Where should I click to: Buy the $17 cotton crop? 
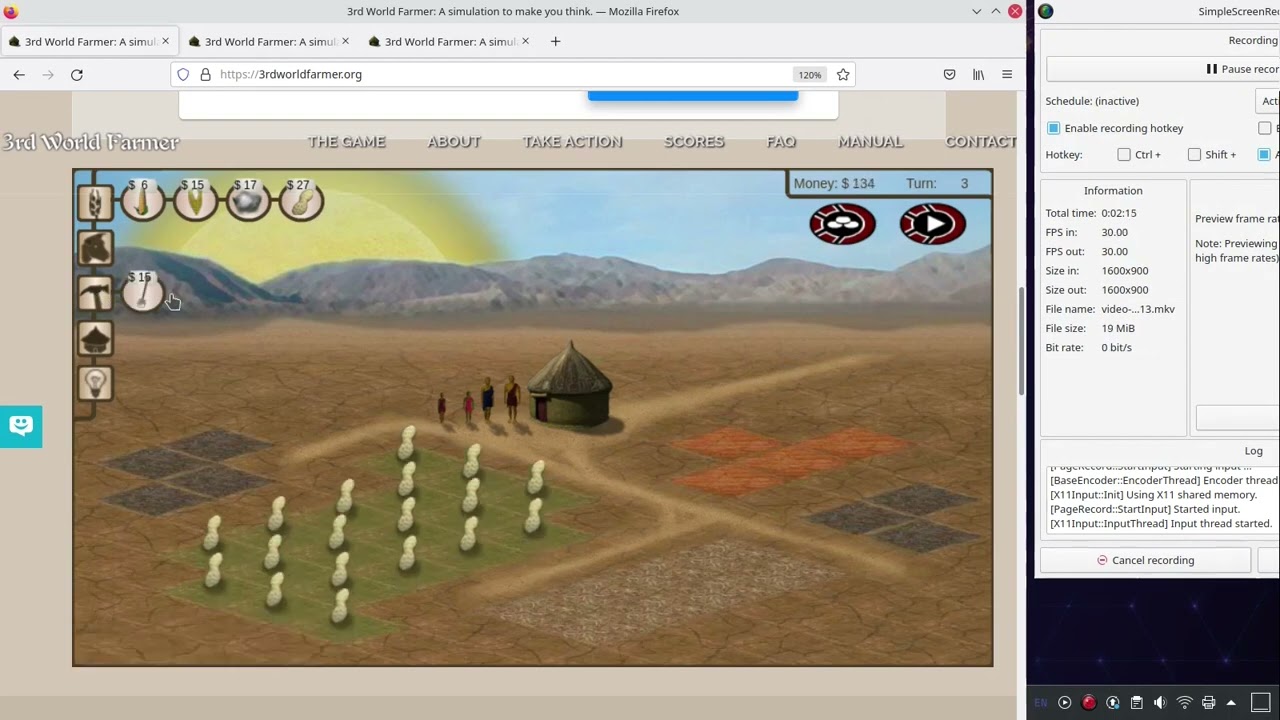click(247, 200)
